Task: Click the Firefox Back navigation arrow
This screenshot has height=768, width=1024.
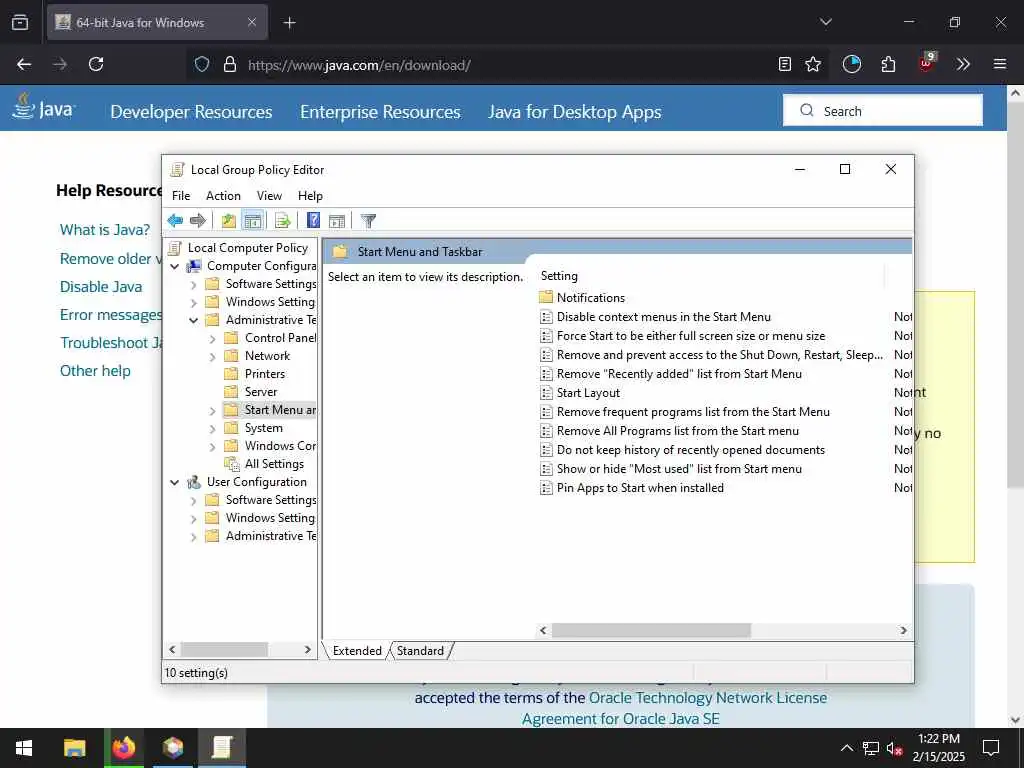Action: 24,64
